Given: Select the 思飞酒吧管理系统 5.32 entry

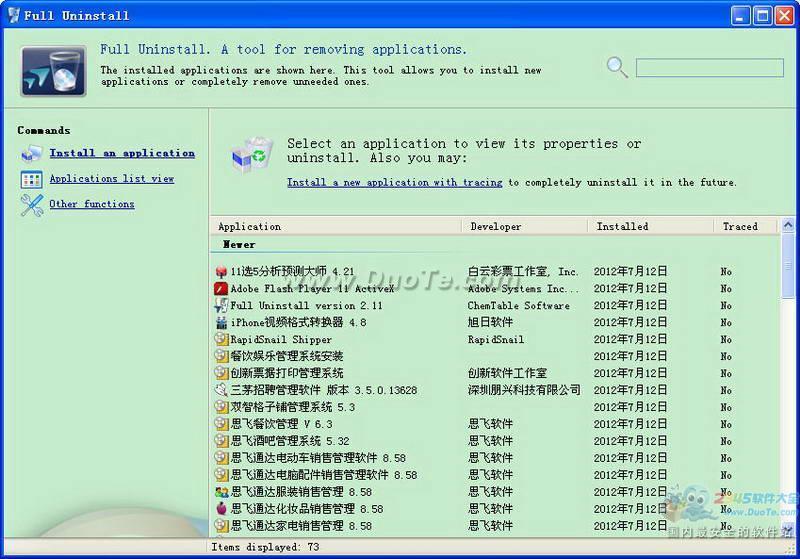Looking at the screenshot, I should point(290,441).
